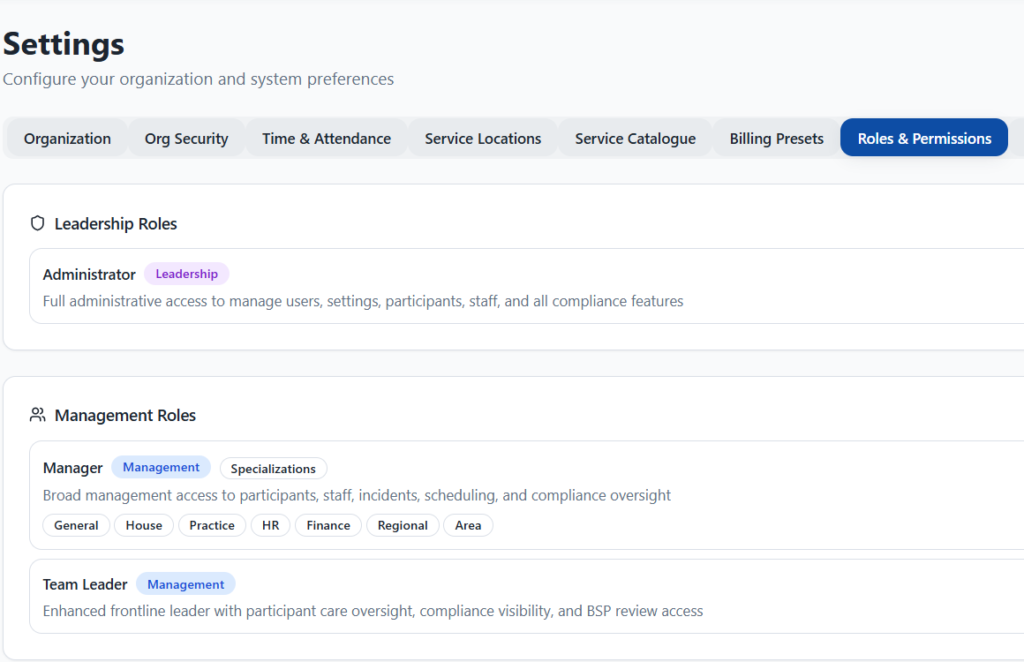Click the Administrator role name
Viewport: 1024px width, 662px height.
pos(89,274)
